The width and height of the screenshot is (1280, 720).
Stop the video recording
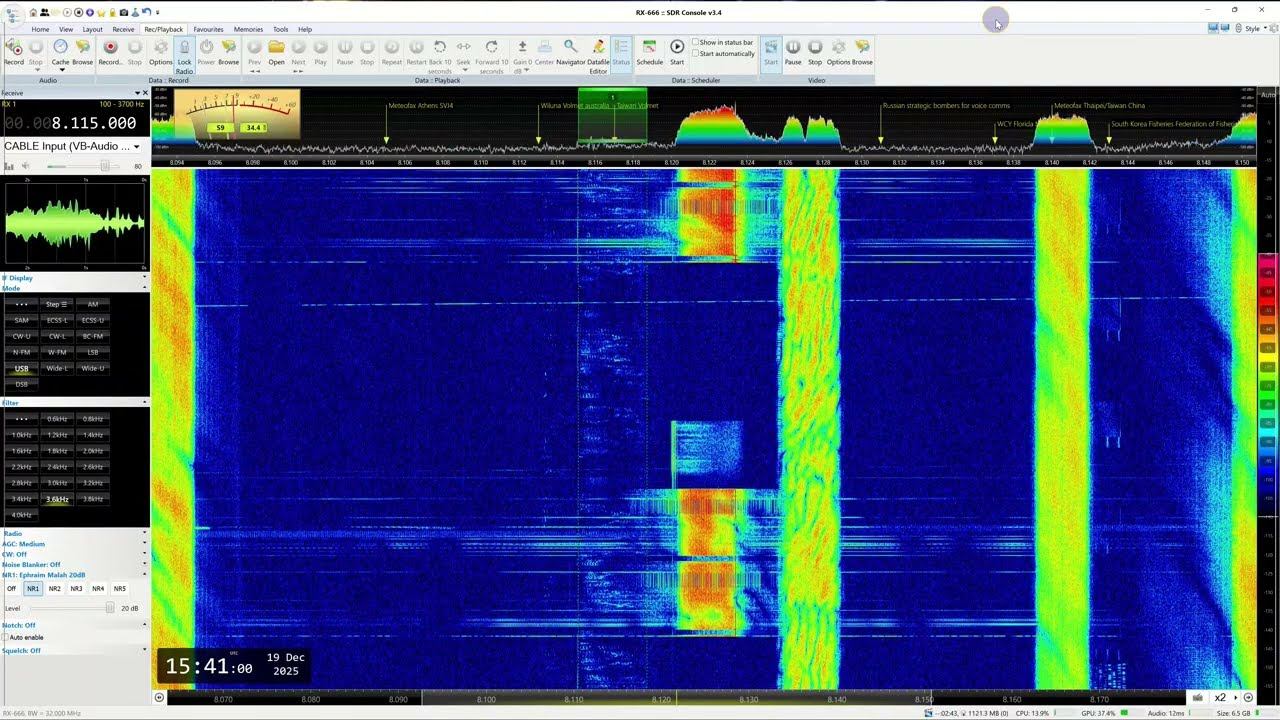tap(815, 52)
